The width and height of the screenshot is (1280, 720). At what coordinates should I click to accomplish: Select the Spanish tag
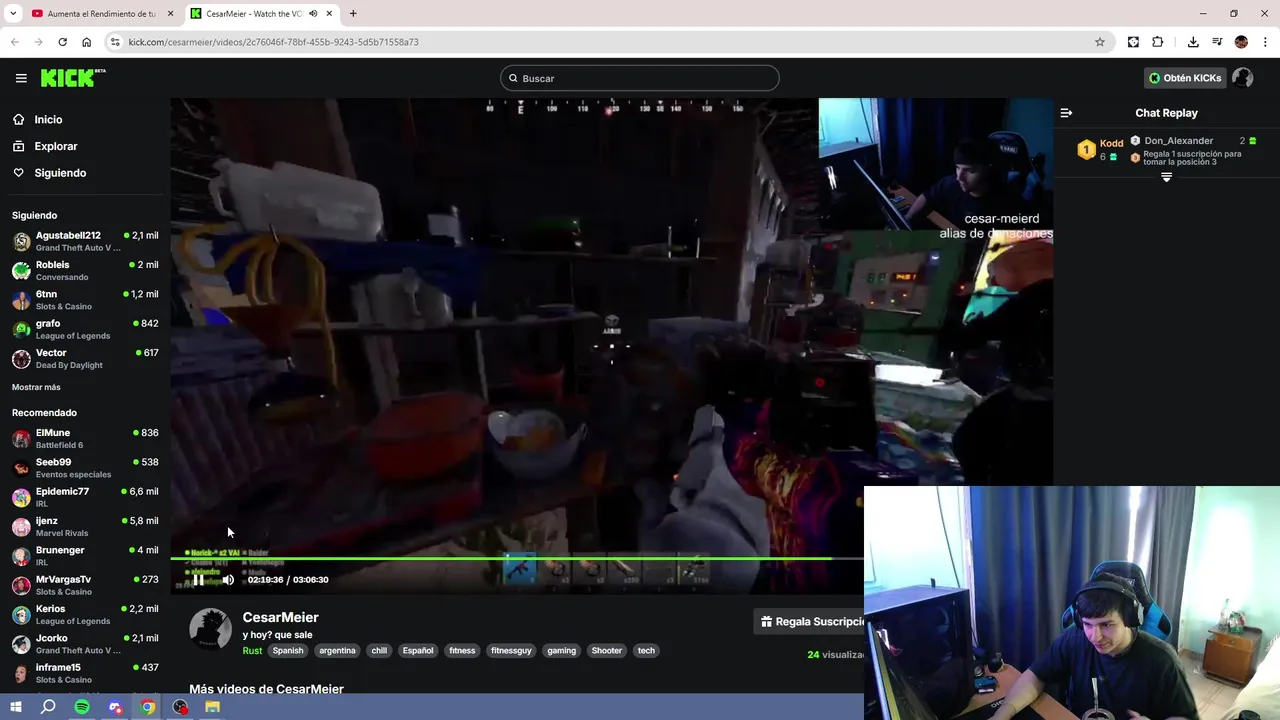pos(287,650)
